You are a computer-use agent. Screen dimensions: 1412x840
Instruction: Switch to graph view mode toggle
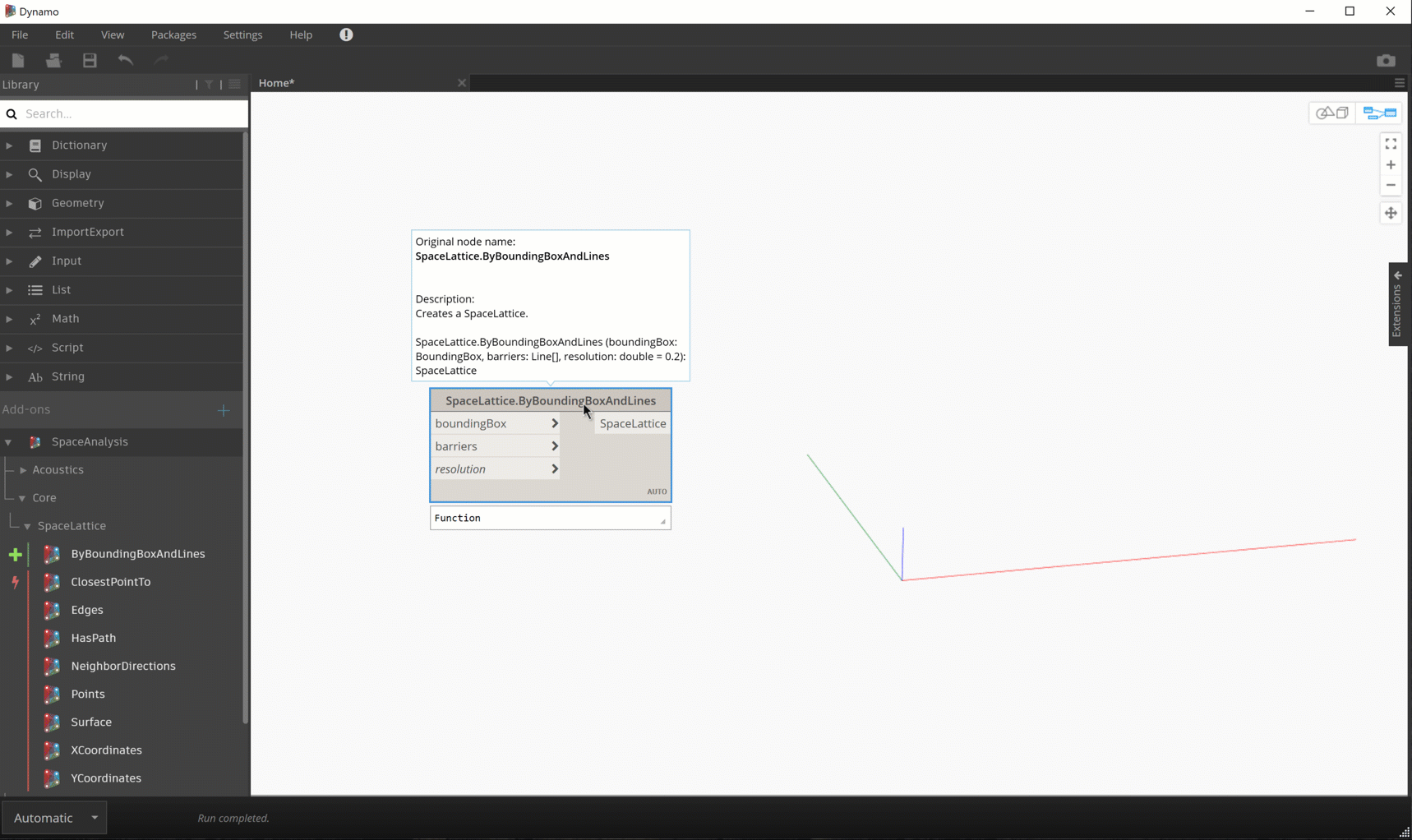pos(1379,113)
